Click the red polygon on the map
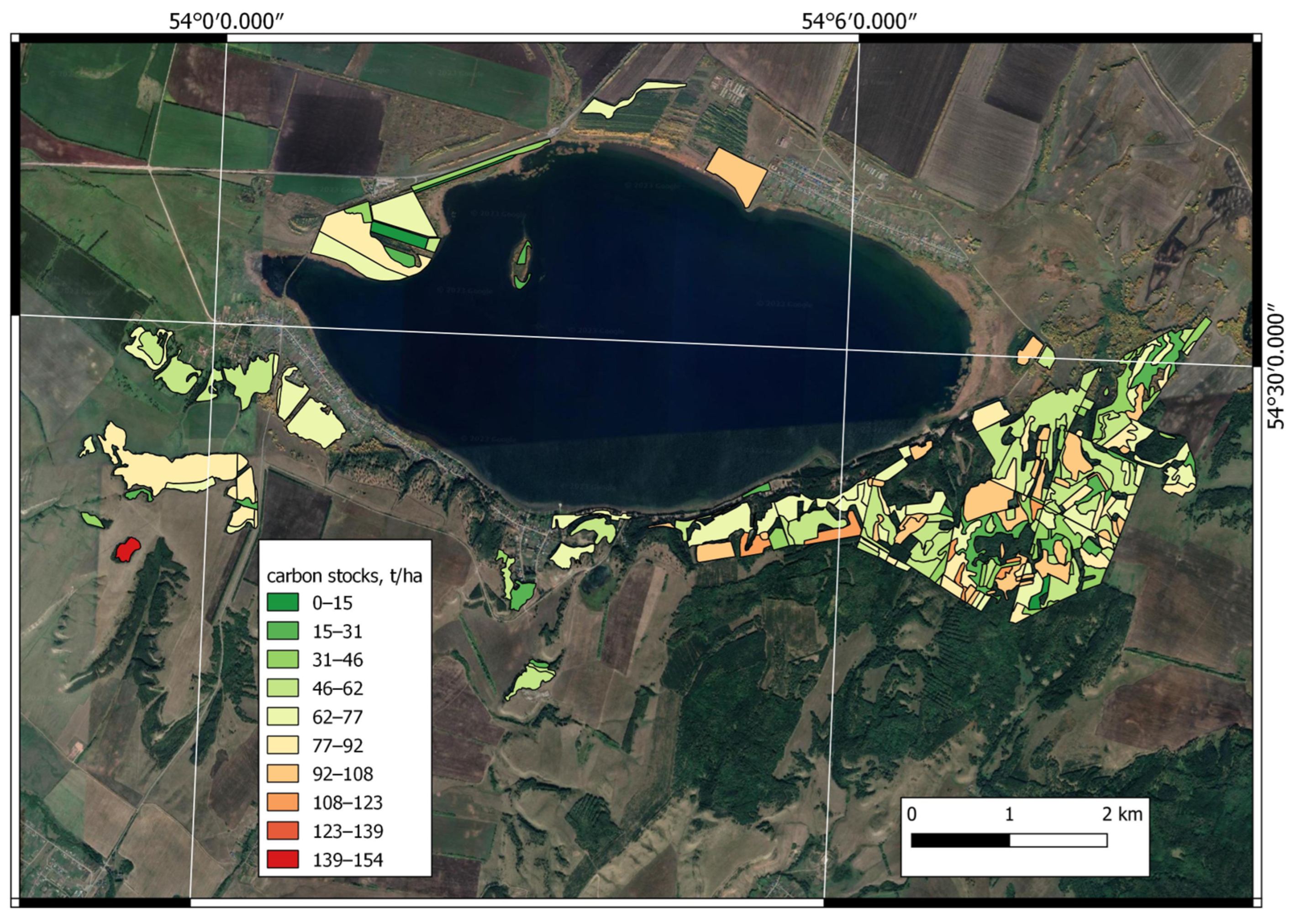Screen dimensions: 1296x924 point(127,549)
